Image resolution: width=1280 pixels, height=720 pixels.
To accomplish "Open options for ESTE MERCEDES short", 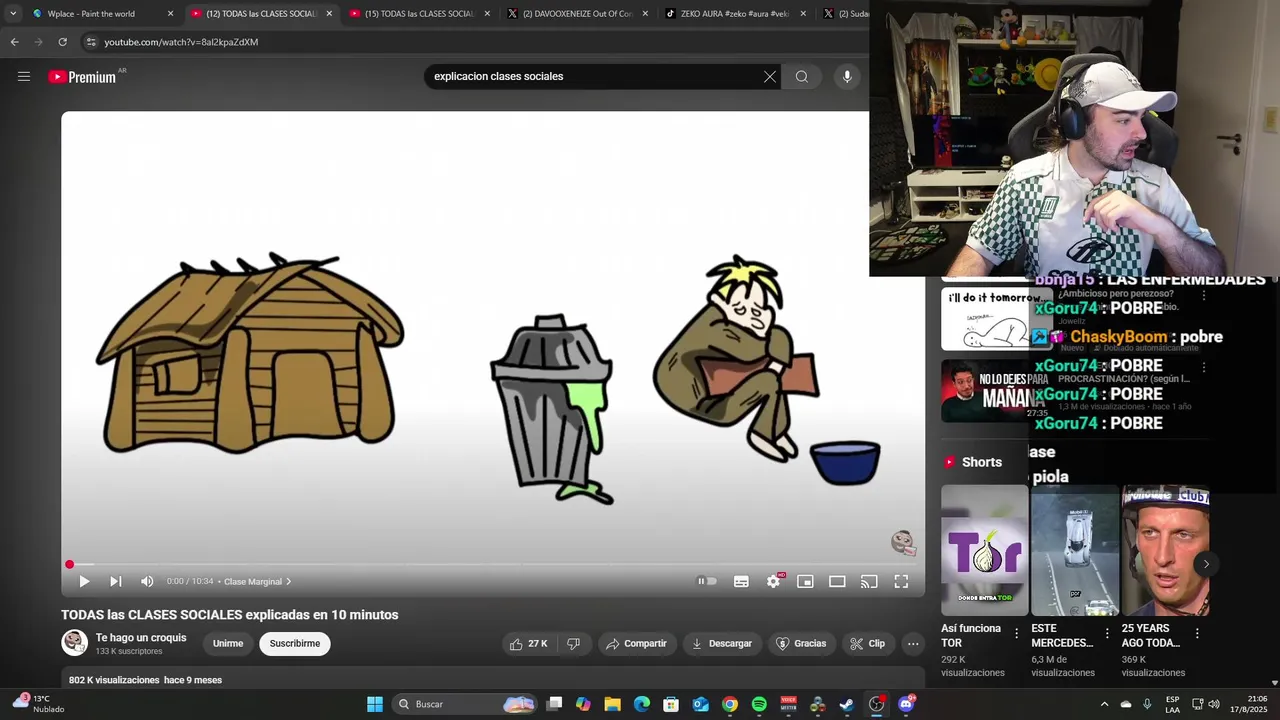I will click(x=1107, y=633).
